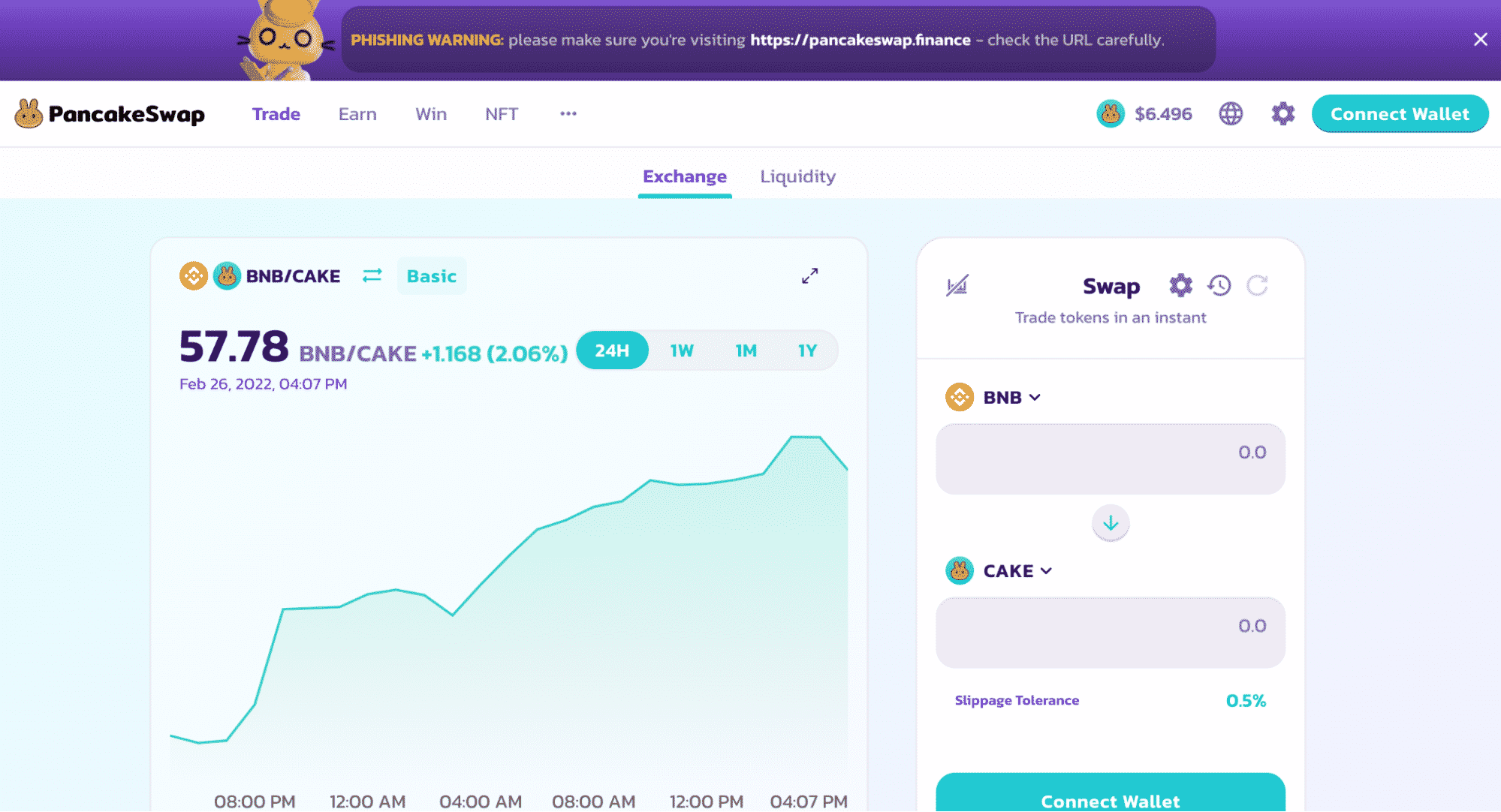Open the language globe selector
Image resolution: width=1501 pixels, height=812 pixels.
[x=1231, y=114]
